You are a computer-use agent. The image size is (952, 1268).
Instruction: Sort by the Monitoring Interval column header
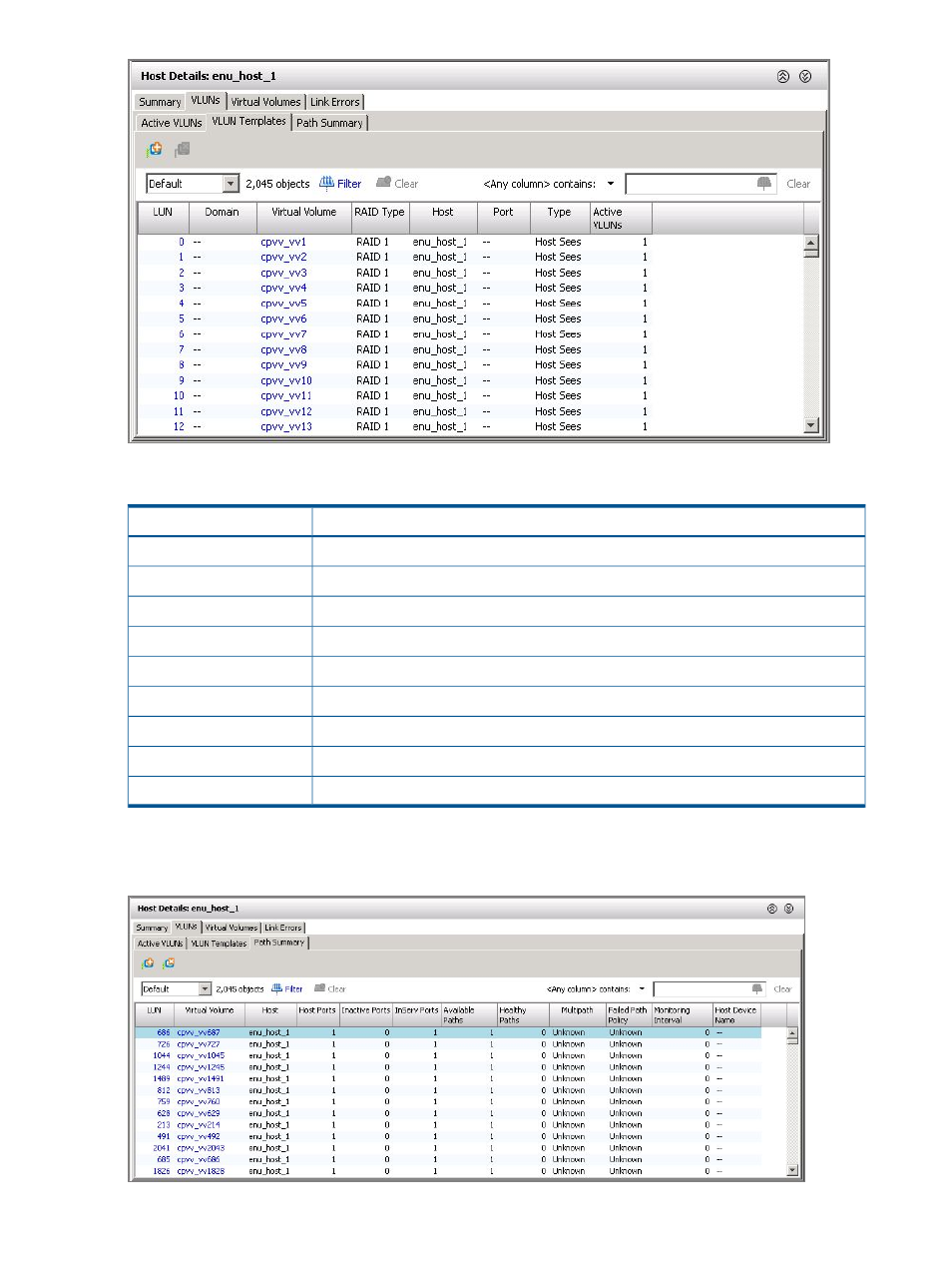pyautogui.click(x=682, y=1014)
